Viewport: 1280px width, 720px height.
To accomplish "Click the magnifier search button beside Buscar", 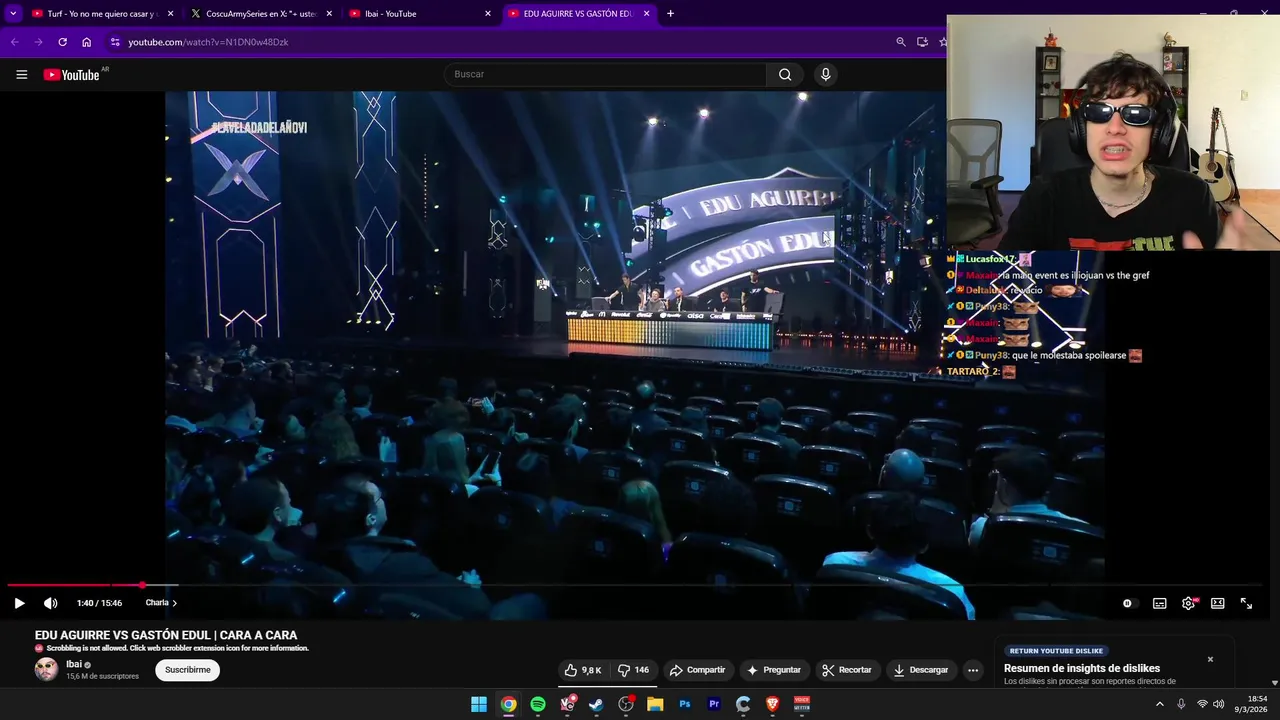I will (x=785, y=74).
